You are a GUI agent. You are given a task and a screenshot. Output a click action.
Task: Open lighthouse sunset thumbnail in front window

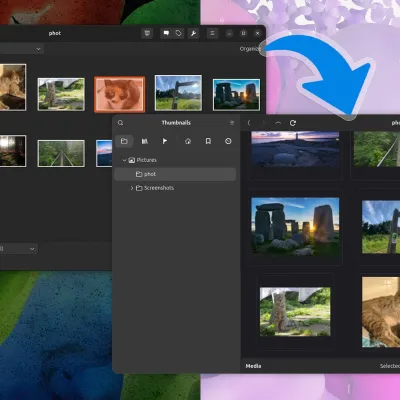[x=295, y=149]
